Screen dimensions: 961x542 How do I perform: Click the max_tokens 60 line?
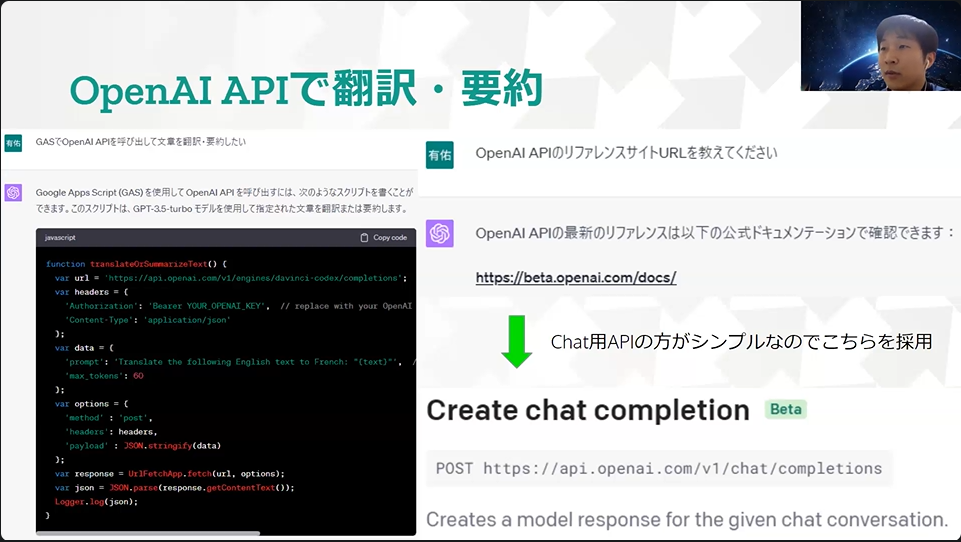tap(104, 376)
